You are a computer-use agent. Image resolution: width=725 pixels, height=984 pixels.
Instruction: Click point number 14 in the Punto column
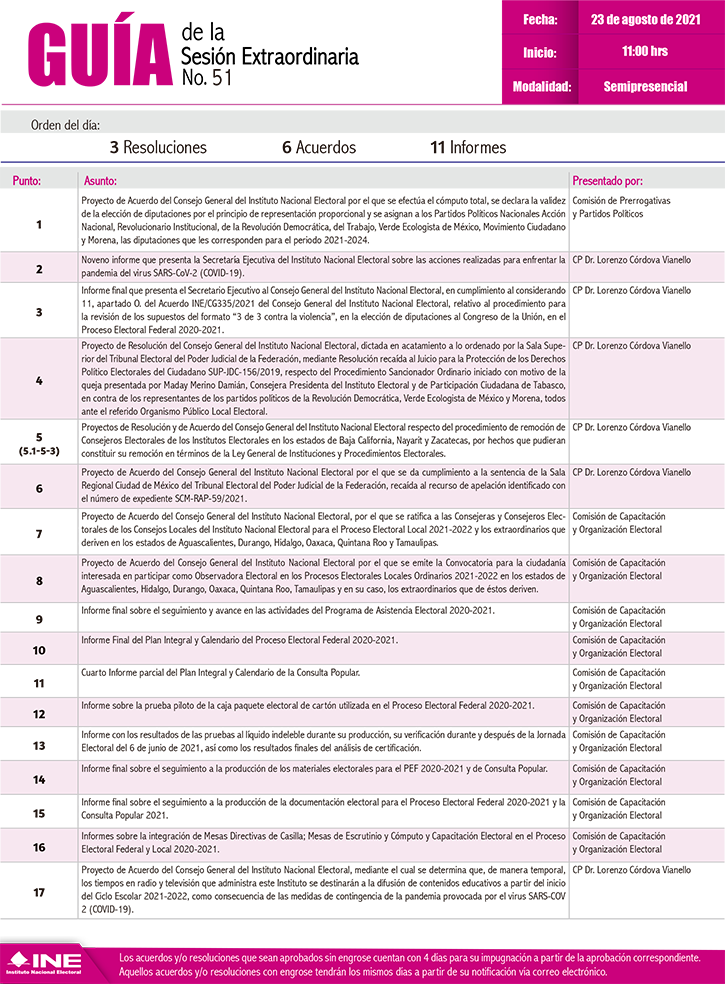pos(39,779)
